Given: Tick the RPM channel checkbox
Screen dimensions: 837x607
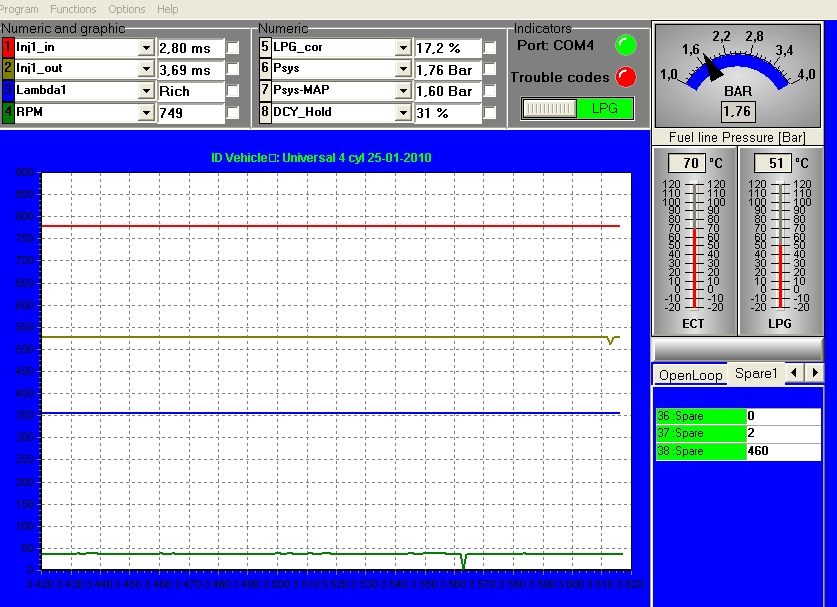Looking at the screenshot, I should point(233,113).
